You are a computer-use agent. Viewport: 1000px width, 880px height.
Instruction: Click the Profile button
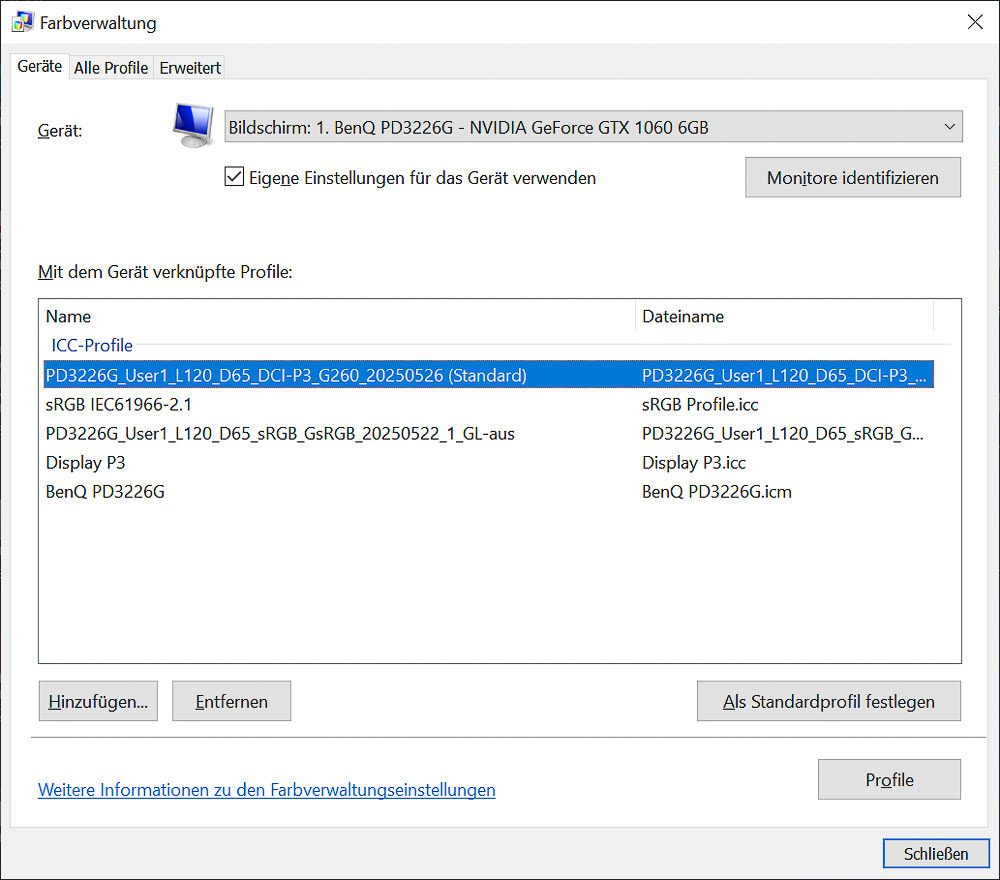889,779
